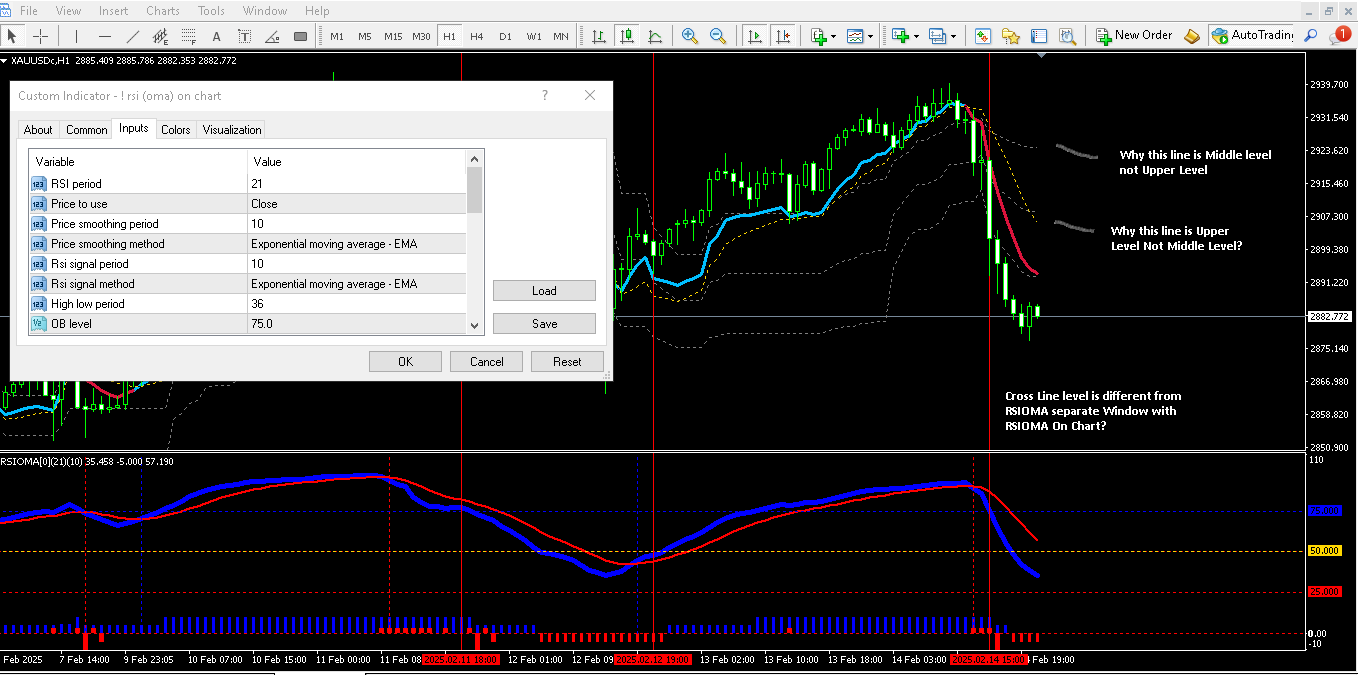Switch to the Colors tab
This screenshot has width=1358, height=675.
point(176,130)
